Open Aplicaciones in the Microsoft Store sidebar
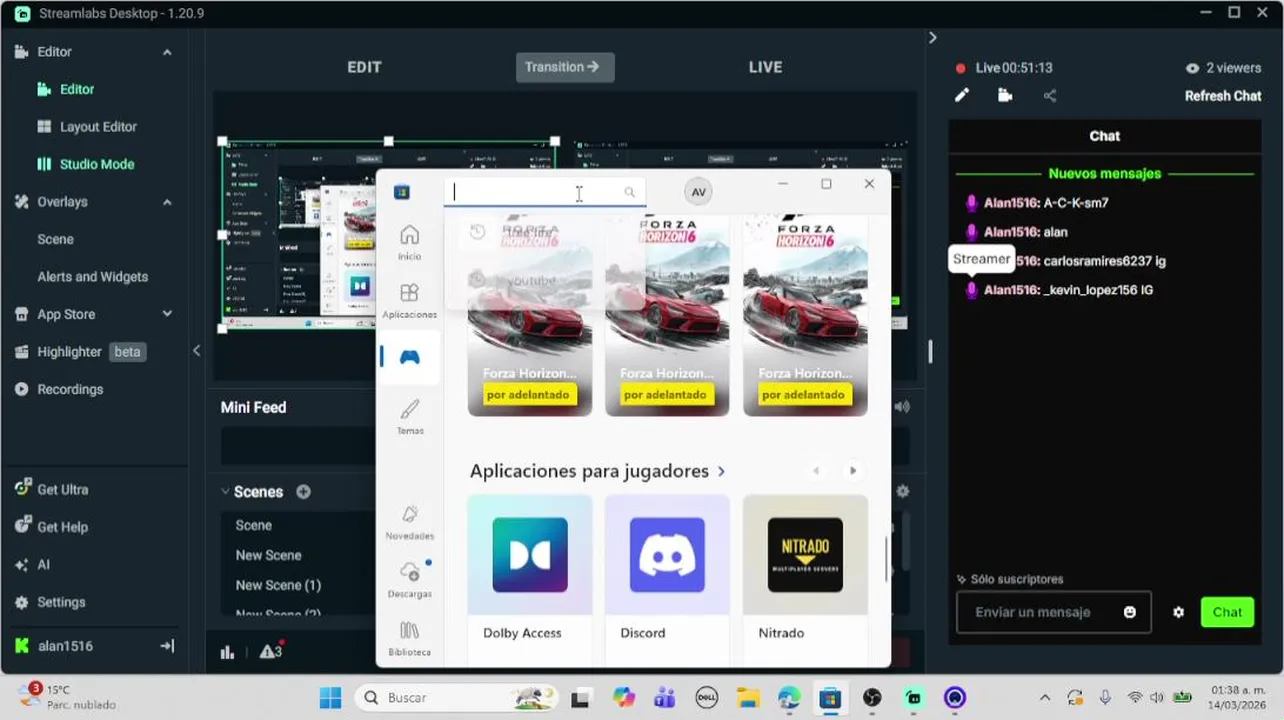 (410, 300)
